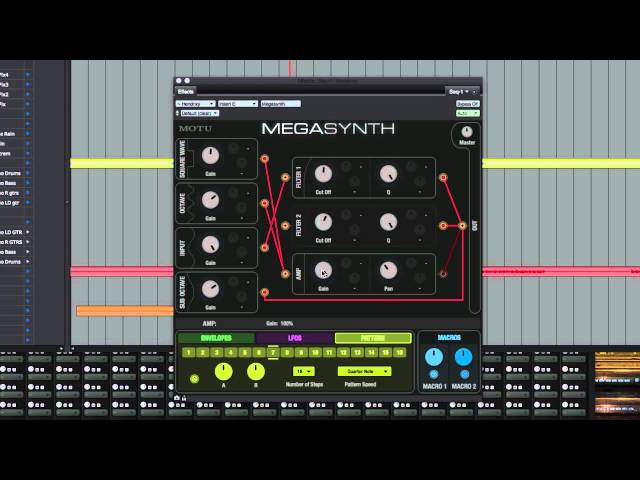Viewport: 640px width, 480px height.
Task: Toggle pattern step 16
Action: pos(400,352)
